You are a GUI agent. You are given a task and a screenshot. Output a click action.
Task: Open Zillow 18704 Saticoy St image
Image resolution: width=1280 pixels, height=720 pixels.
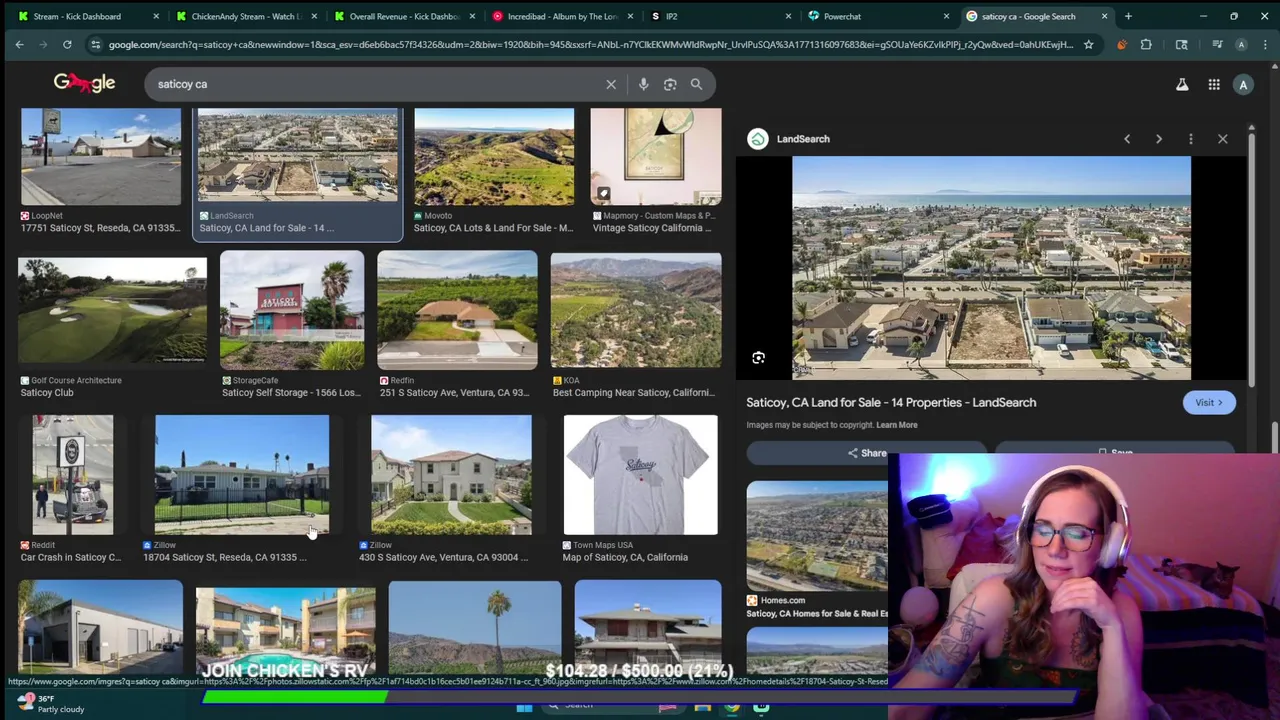[x=242, y=475]
